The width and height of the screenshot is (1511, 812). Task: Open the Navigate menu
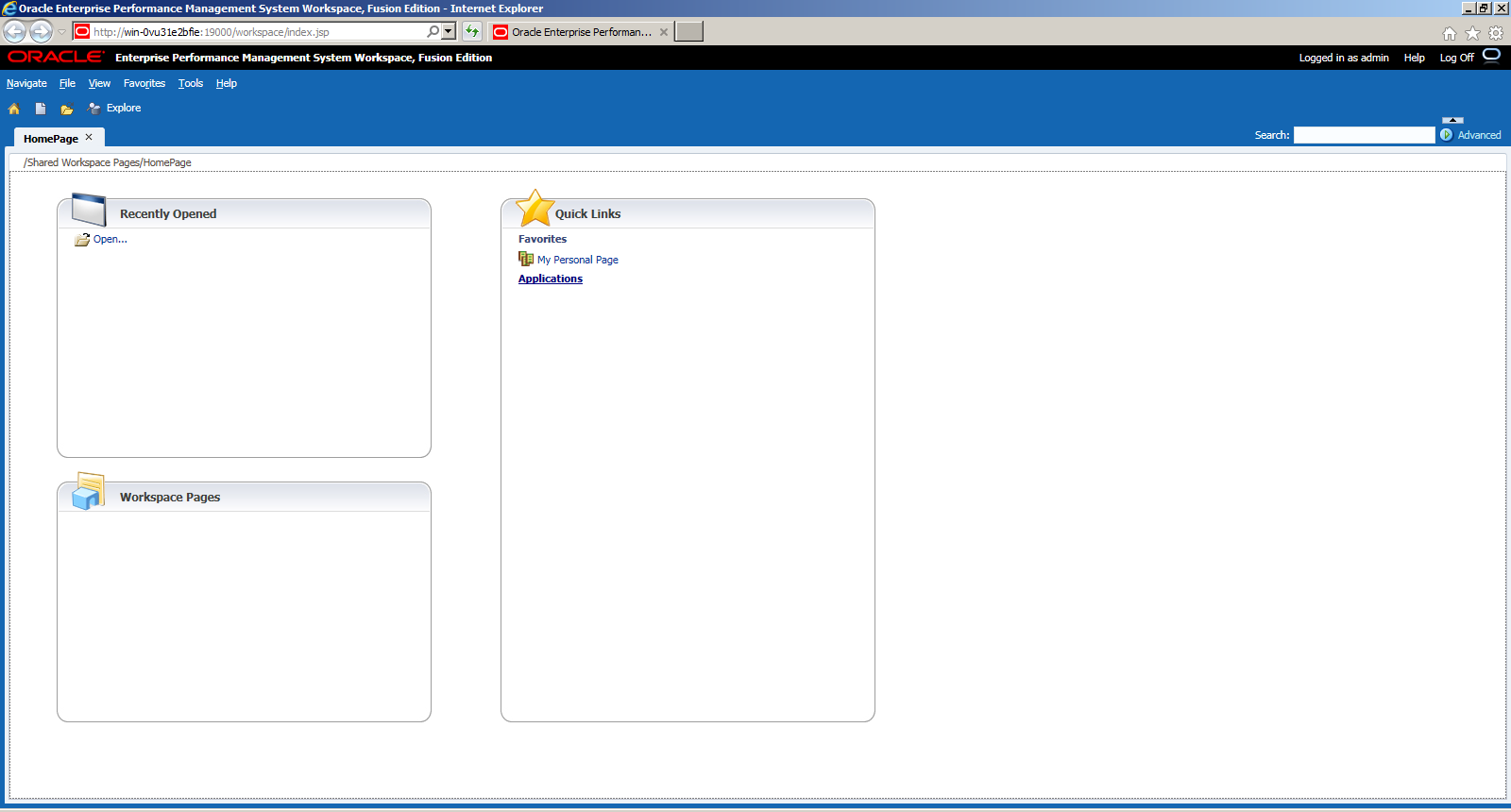tap(26, 83)
